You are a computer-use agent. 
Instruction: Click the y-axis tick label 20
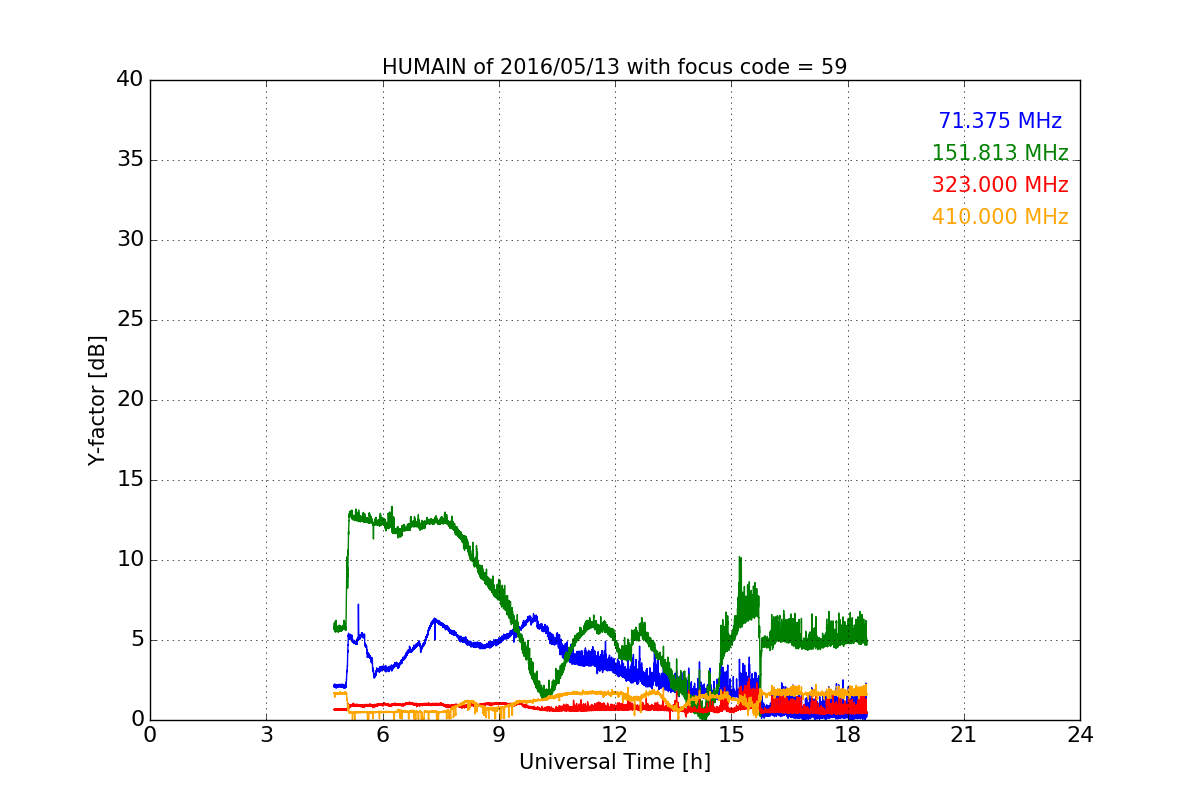click(x=130, y=400)
